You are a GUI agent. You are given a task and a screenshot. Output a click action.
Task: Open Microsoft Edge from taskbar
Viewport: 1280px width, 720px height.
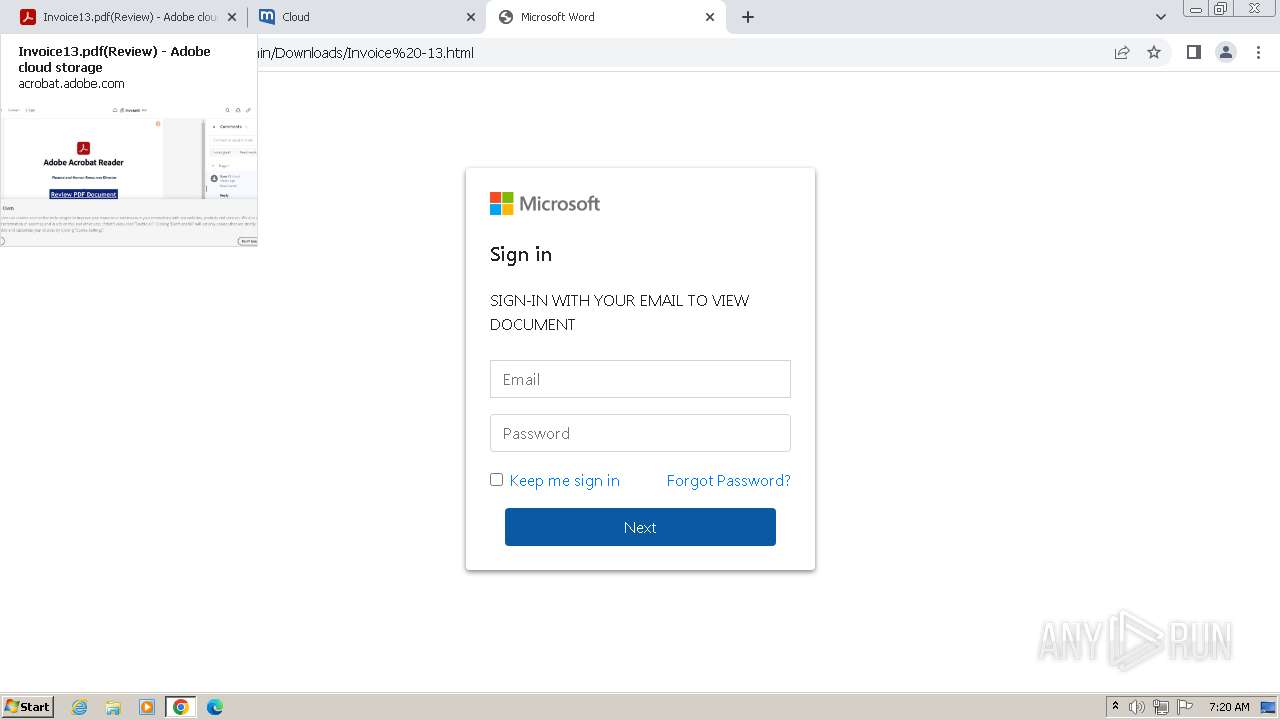click(x=215, y=707)
